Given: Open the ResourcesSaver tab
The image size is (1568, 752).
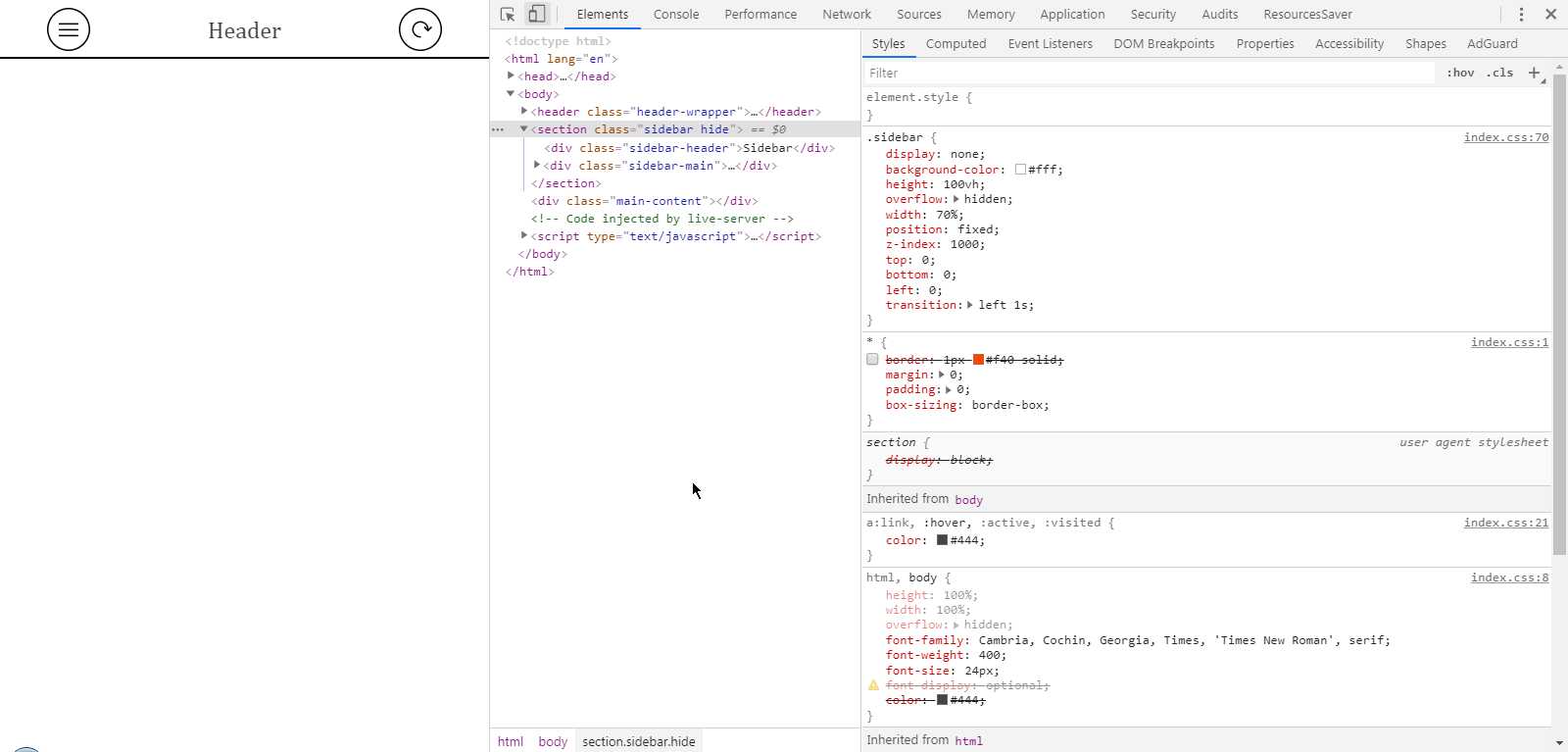Looking at the screenshot, I should (1308, 15).
